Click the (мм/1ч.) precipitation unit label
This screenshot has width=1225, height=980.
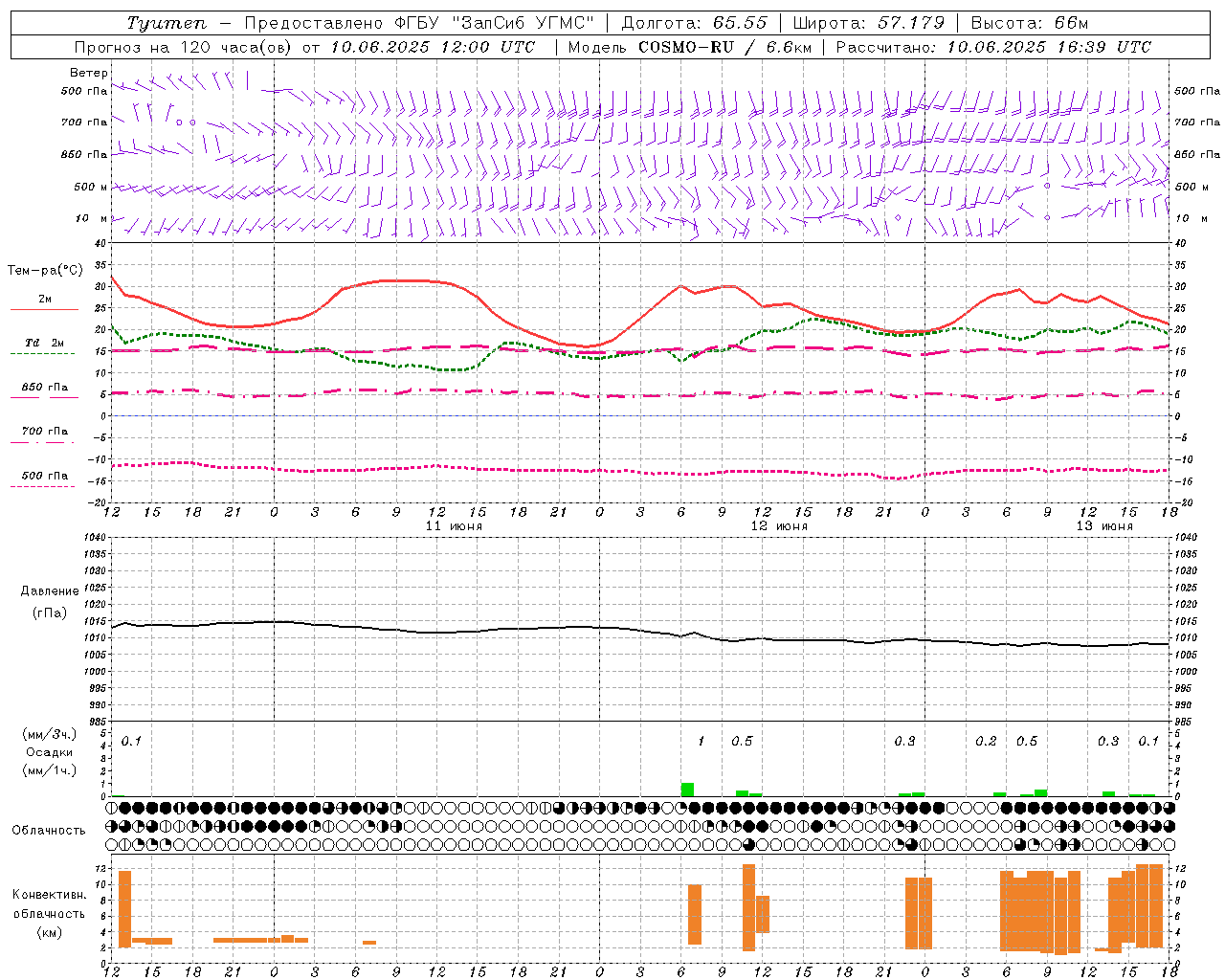[50, 770]
